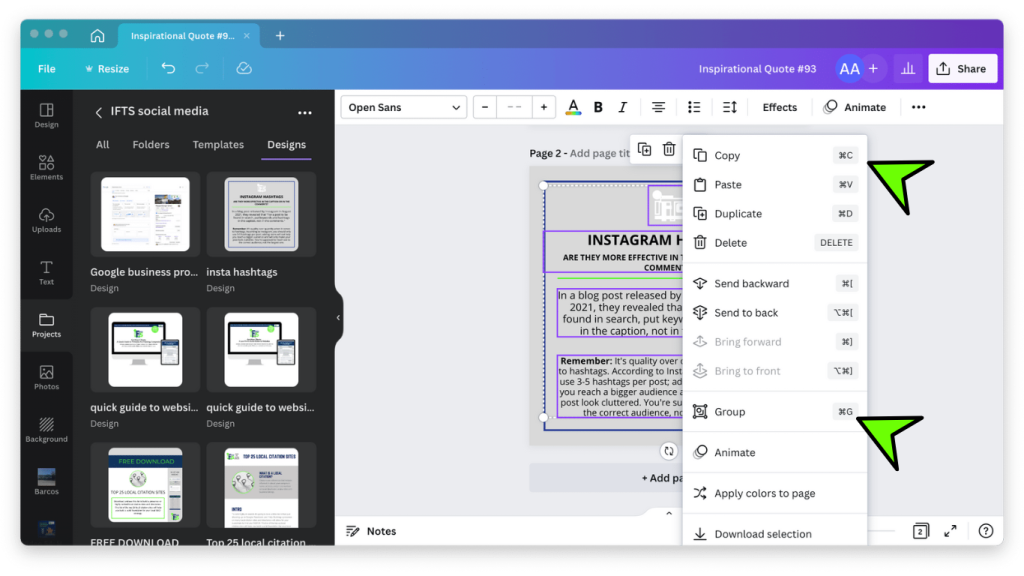Viewport: 1024px width, 576px height.
Task: Select Send to back in the context menu
Action: (x=775, y=312)
